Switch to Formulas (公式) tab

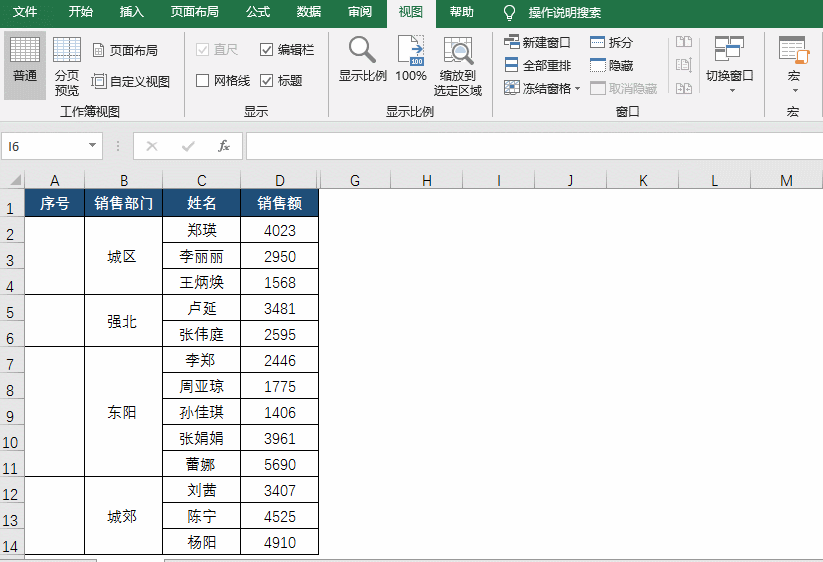pos(258,12)
